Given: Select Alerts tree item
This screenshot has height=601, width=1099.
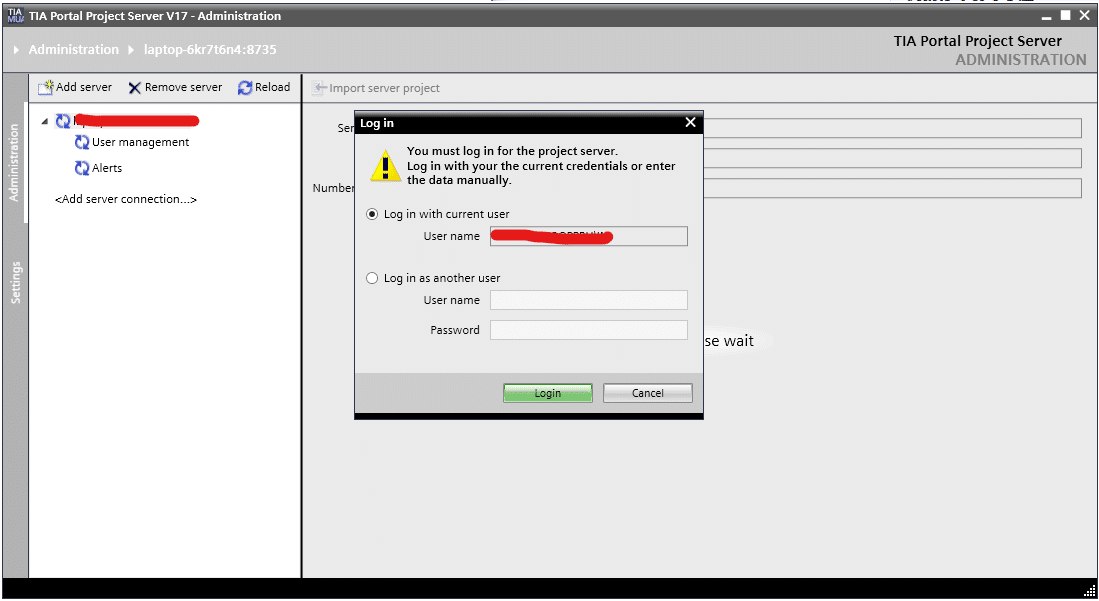Looking at the screenshot, I should coord(107,168).
